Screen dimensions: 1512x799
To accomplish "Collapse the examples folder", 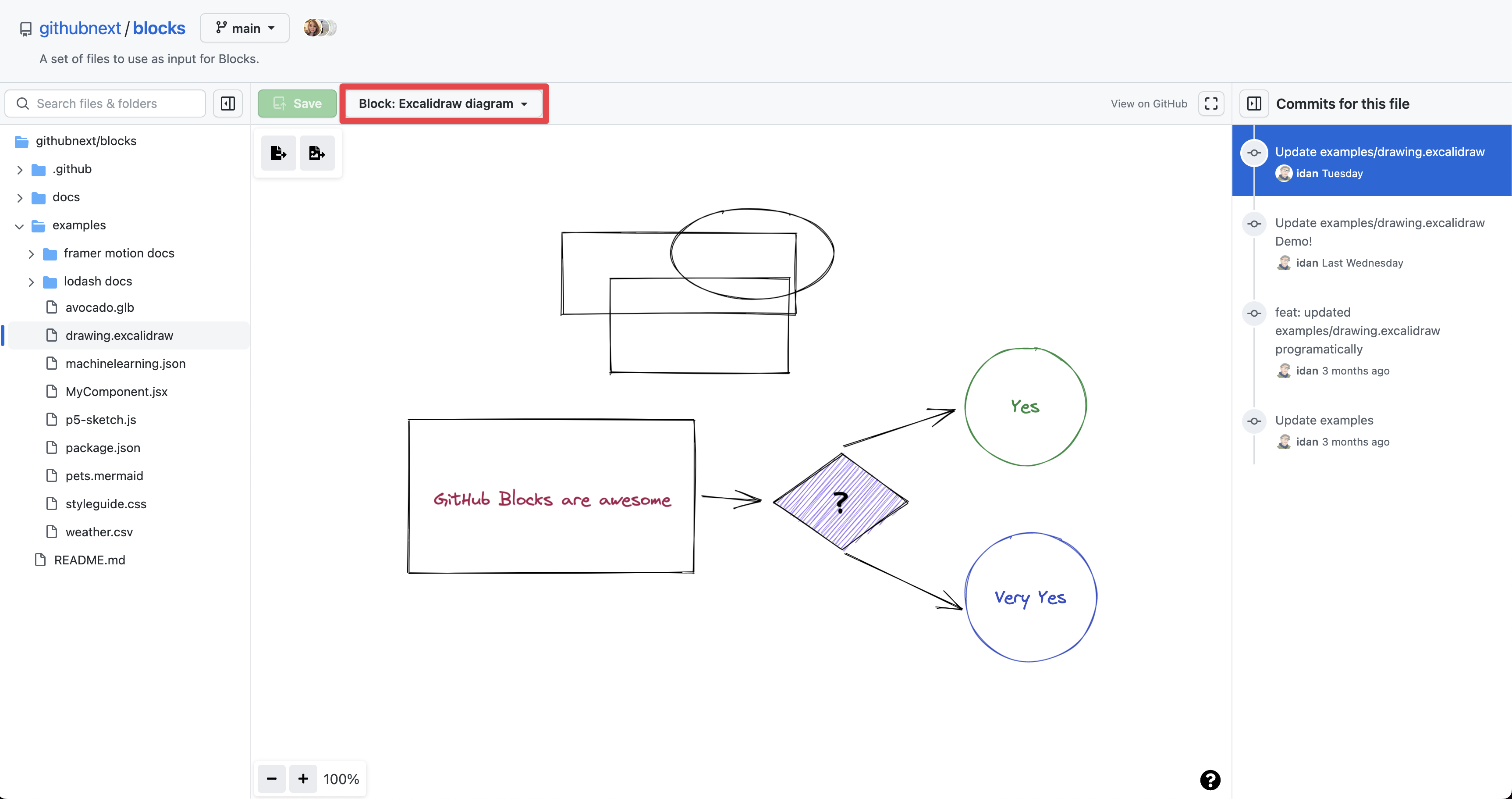I will [19, 226].
